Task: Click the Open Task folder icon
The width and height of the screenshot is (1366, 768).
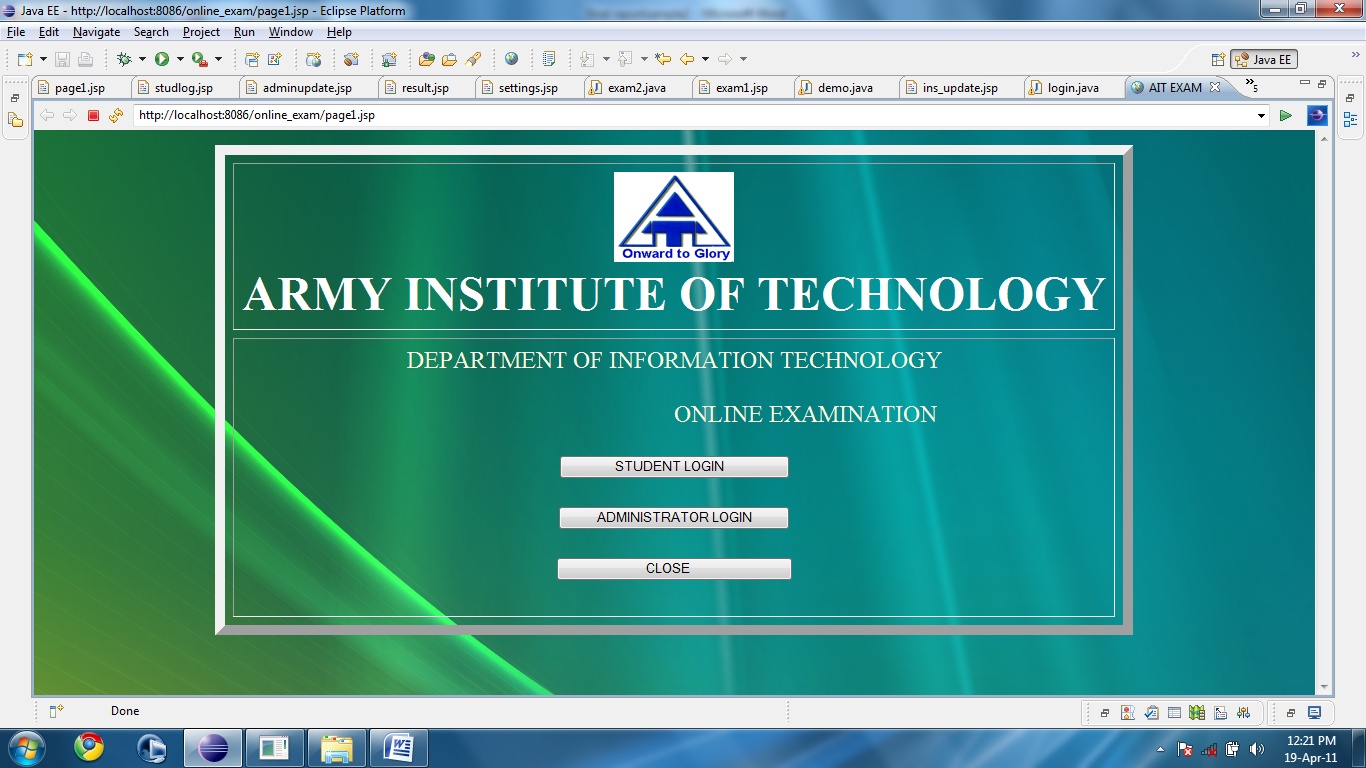Action: click(x=449, y=59)
